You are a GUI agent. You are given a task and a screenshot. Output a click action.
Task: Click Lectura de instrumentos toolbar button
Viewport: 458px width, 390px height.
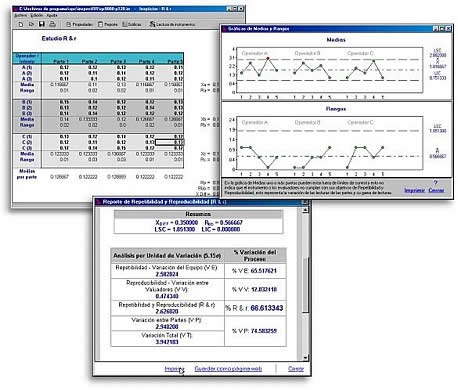(172, 24)
